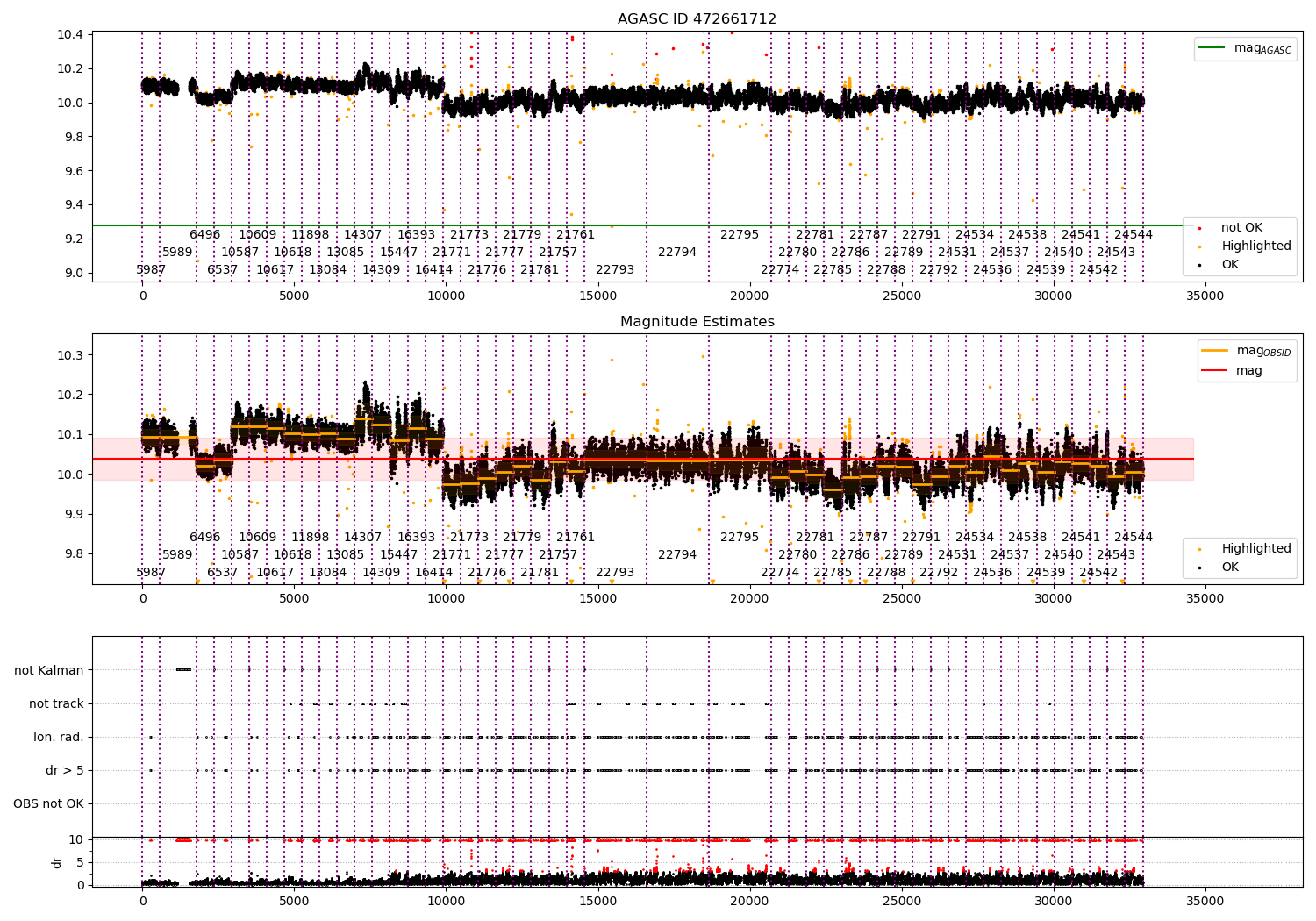The height and width of the screenshot is (921, 1316).
Task: Click the OK legend entry in Magnitude Estimates plot
Action: (x=1230, y=567)
